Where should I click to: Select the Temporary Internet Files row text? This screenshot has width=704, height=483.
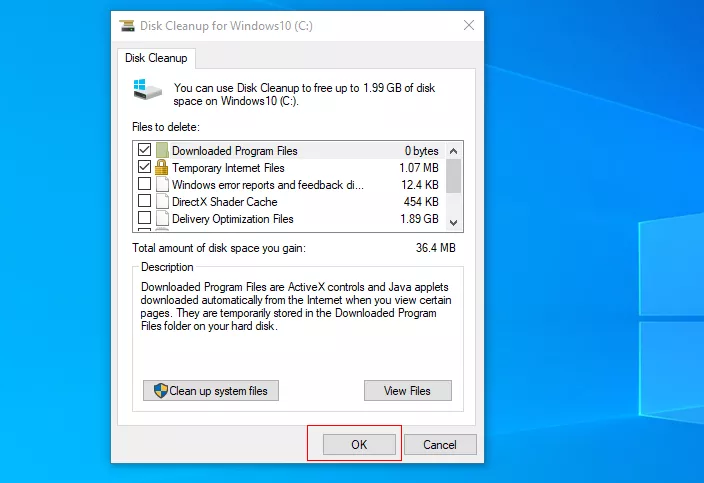(228, 168)
